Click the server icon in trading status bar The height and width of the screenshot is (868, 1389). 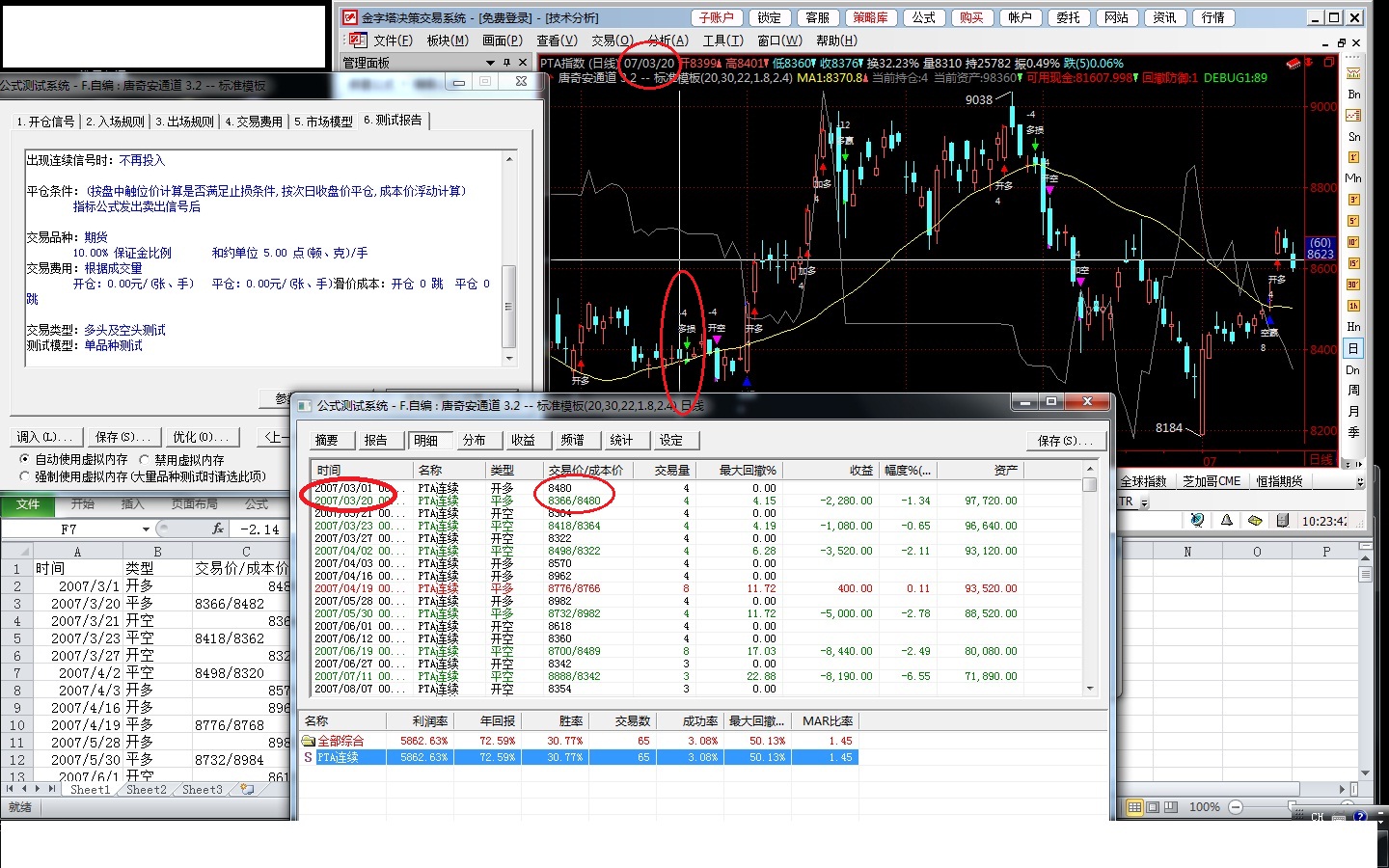[x=1283, y=520]
